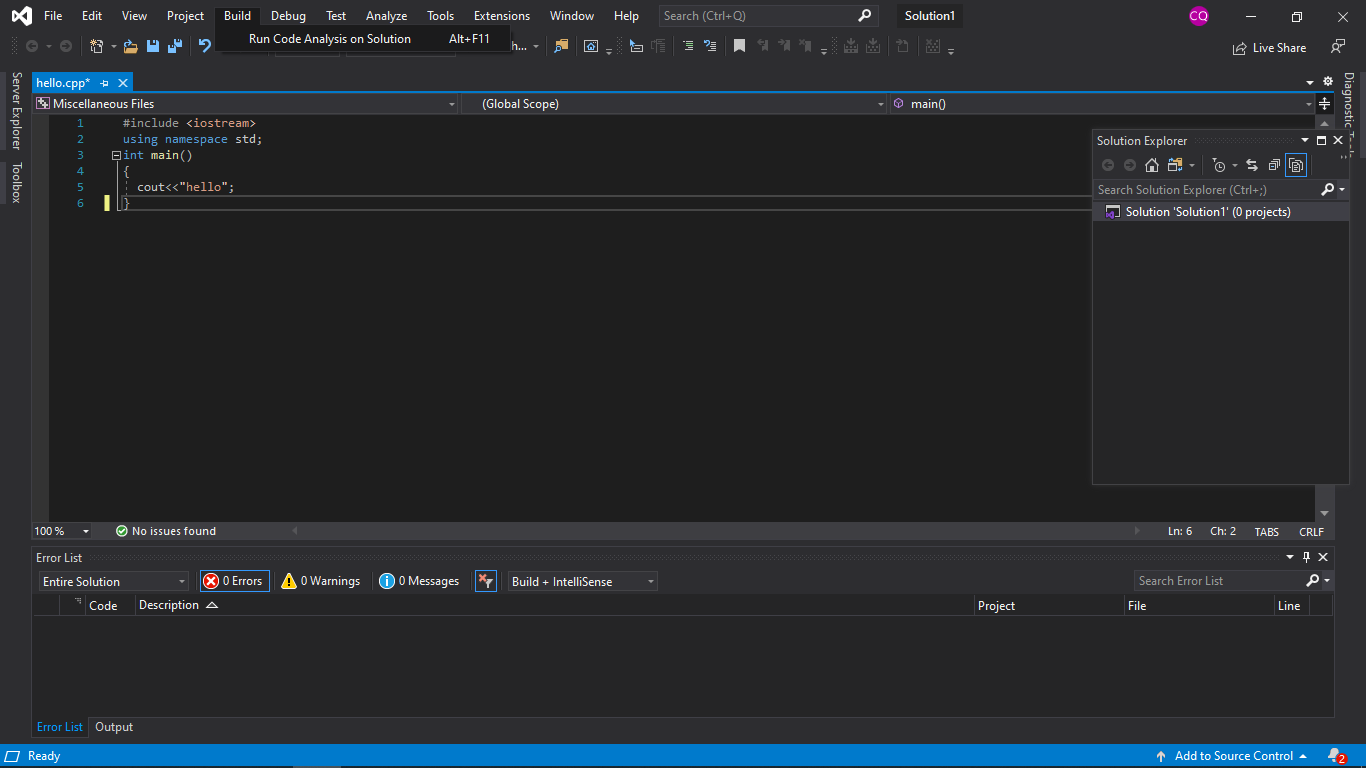
Task: Open the 100 % zoom level dropdown
Action: tap(62, 531)
